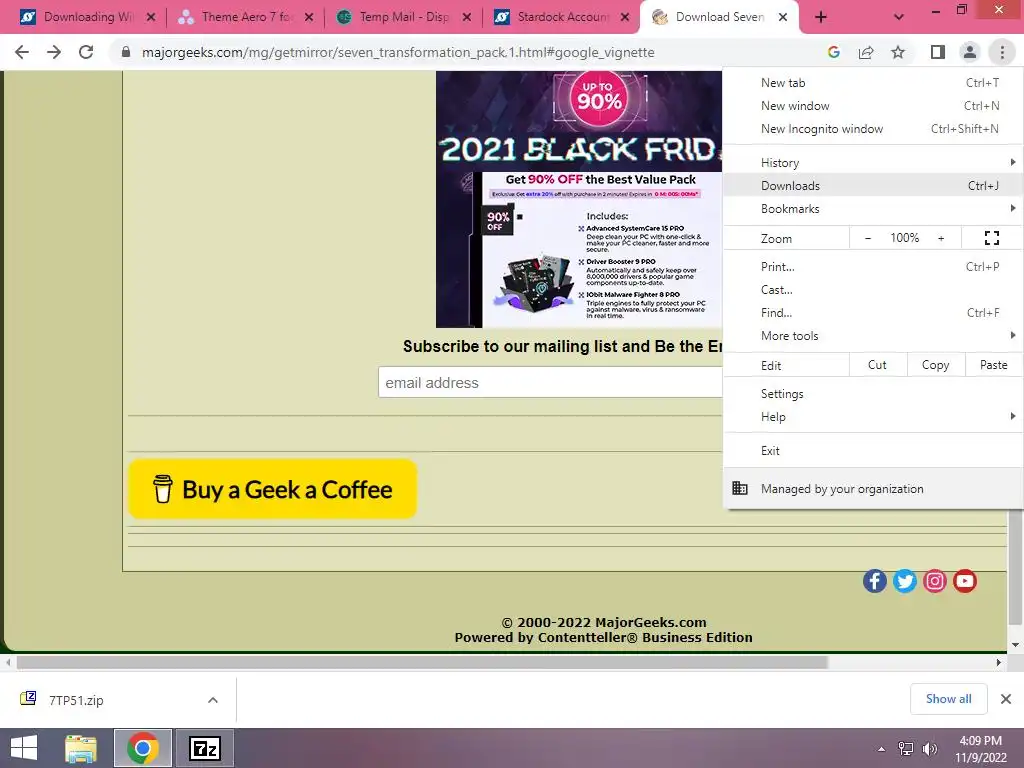Screen dimensions: 1024x768
Task: Expand the History submenu
Action: tap(873, 163)
